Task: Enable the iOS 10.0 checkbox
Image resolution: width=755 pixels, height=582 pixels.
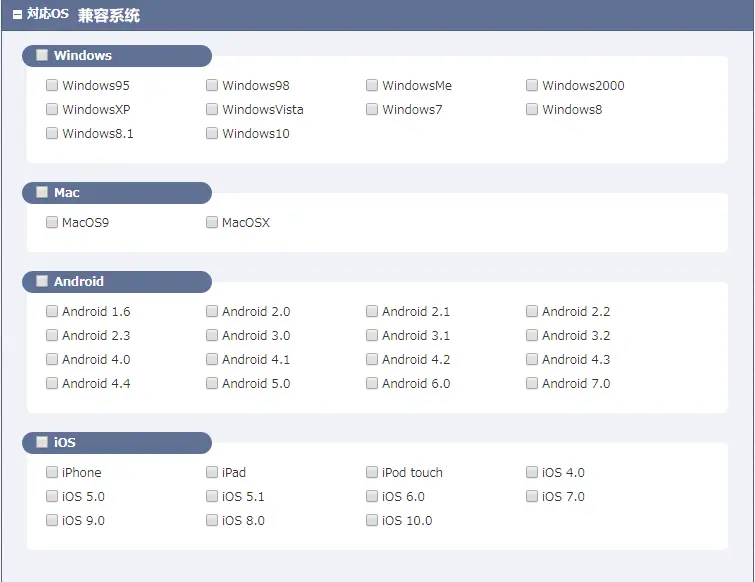Action: coord(372,521)
